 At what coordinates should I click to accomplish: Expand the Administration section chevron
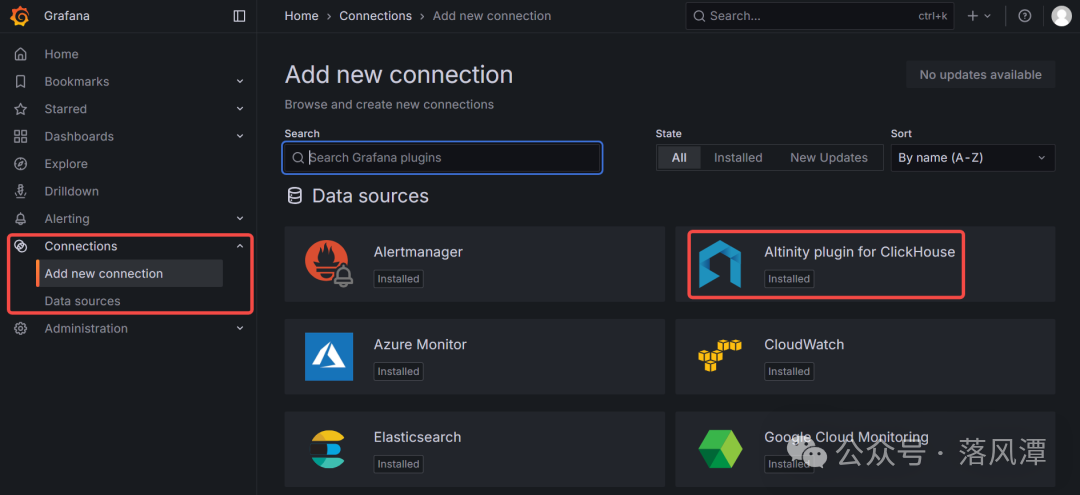coord(240,328)
